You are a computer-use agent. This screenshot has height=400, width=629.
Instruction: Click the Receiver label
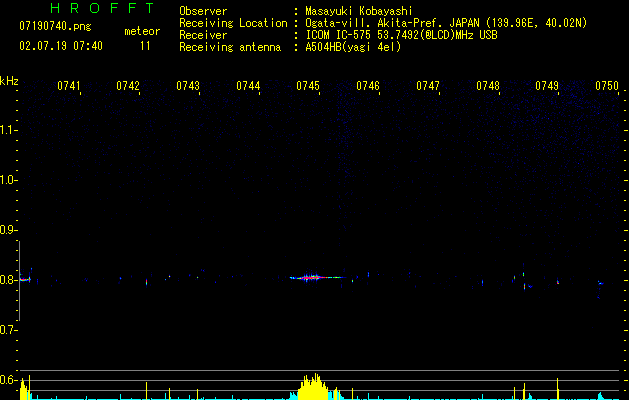[x=203, y=35]
